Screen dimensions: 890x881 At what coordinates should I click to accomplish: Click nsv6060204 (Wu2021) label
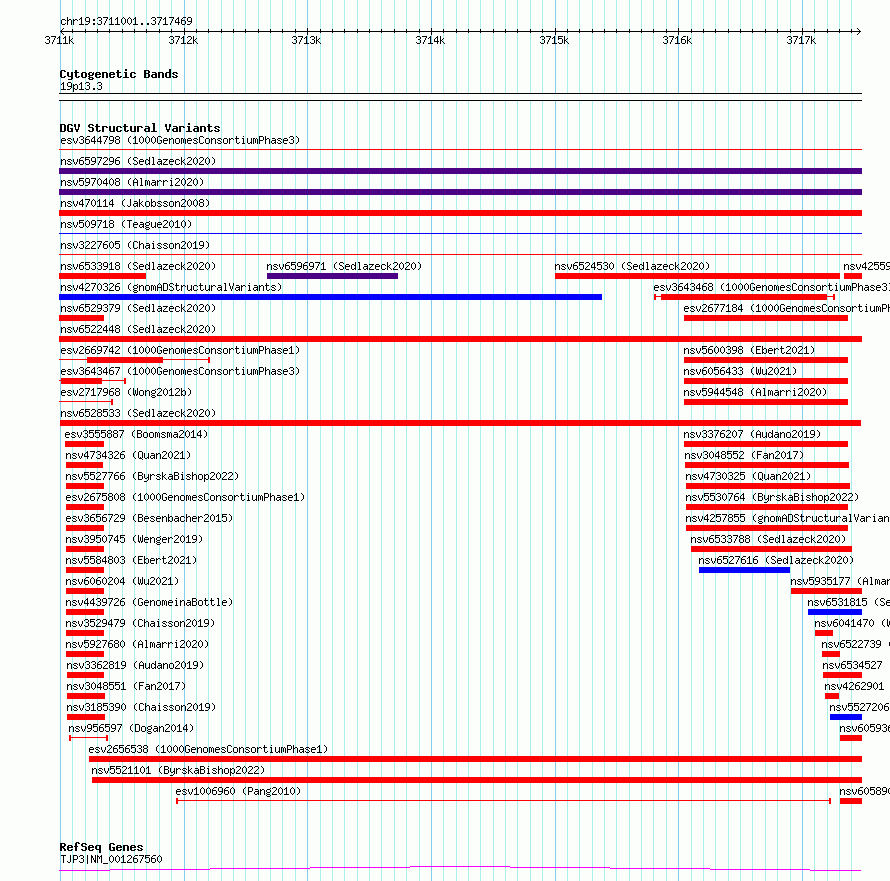[122, 581]
